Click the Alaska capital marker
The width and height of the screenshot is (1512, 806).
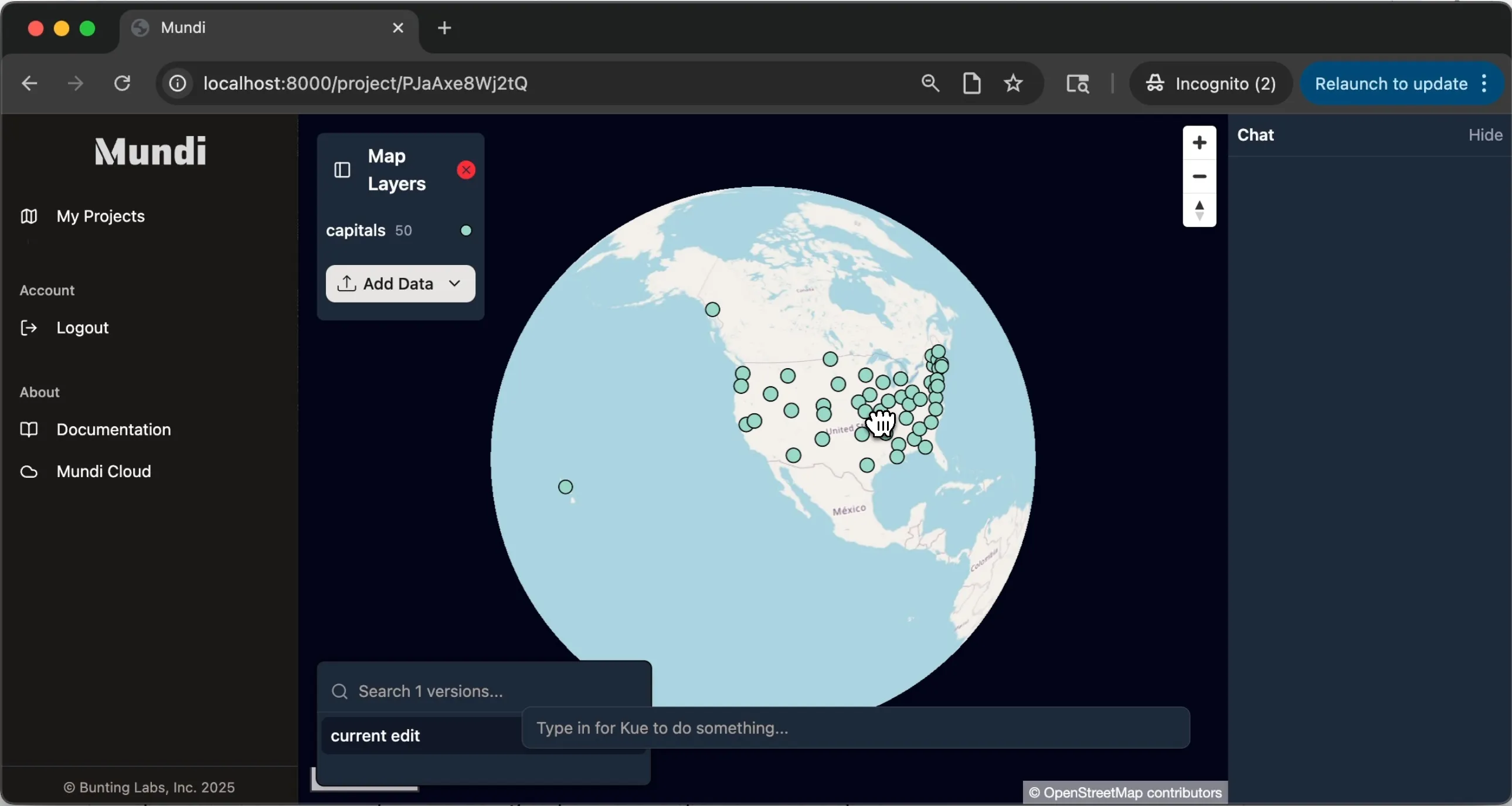712,310
